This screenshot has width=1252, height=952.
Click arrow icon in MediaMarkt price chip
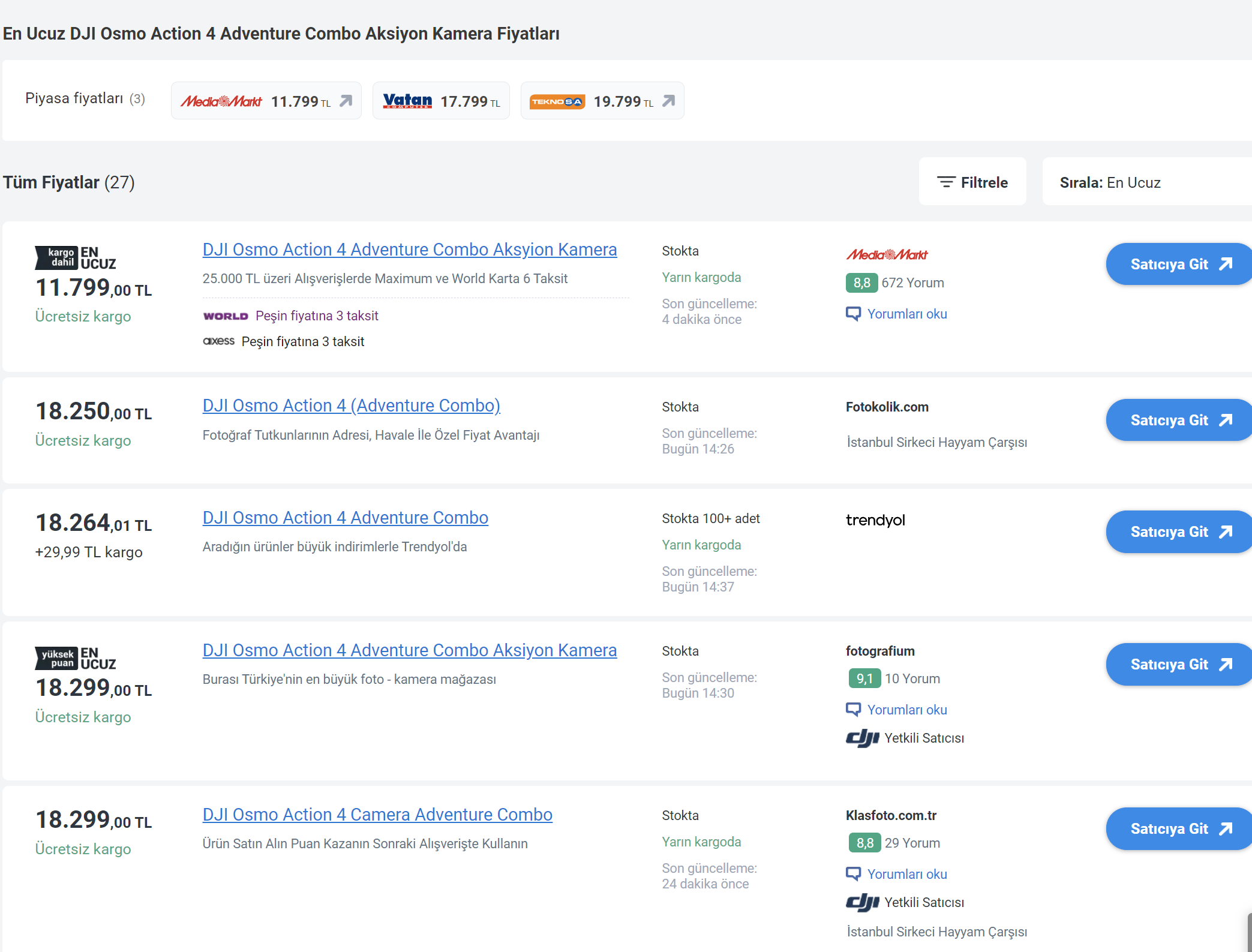coord(346,101)
